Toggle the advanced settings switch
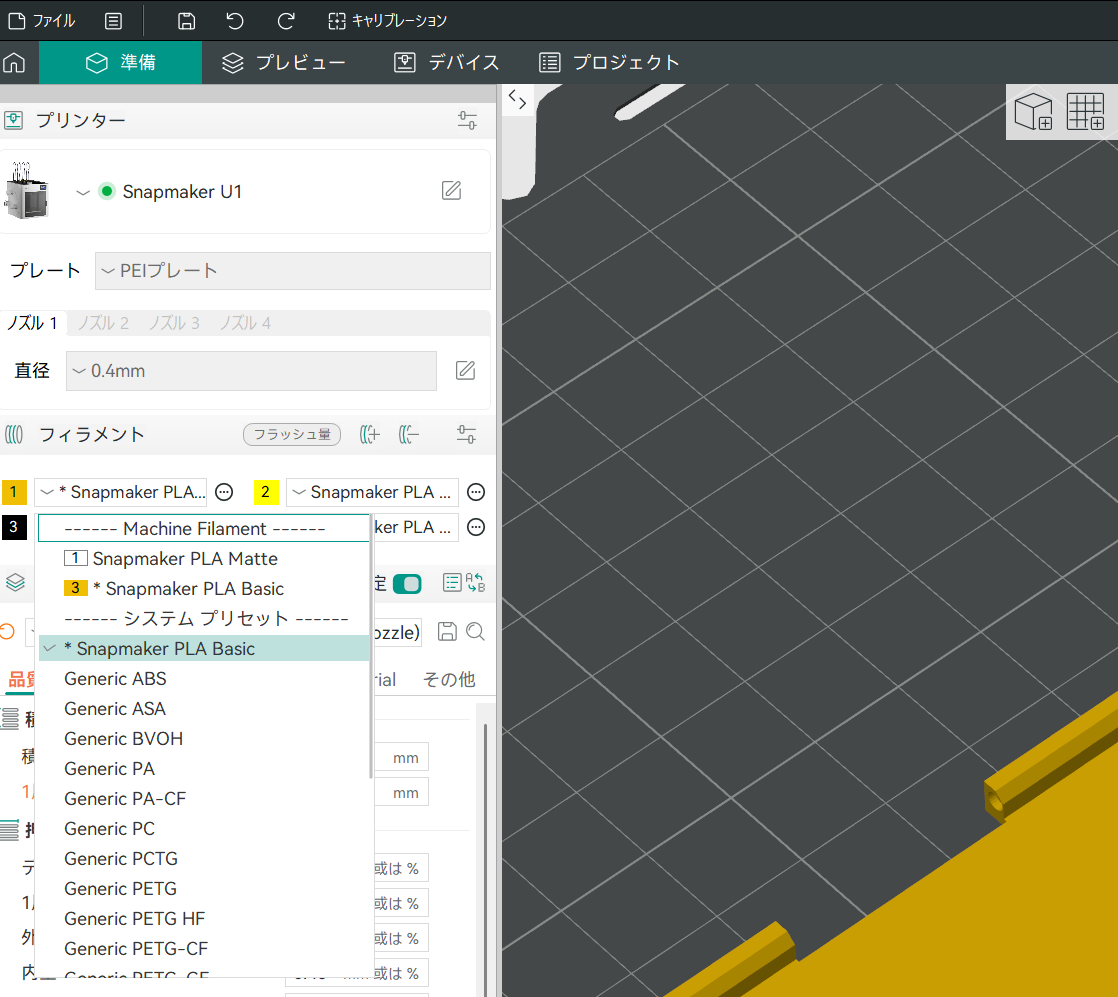The height and width of the screenshot is (997, 1118). pyautogui.click(x=407, y=584)
